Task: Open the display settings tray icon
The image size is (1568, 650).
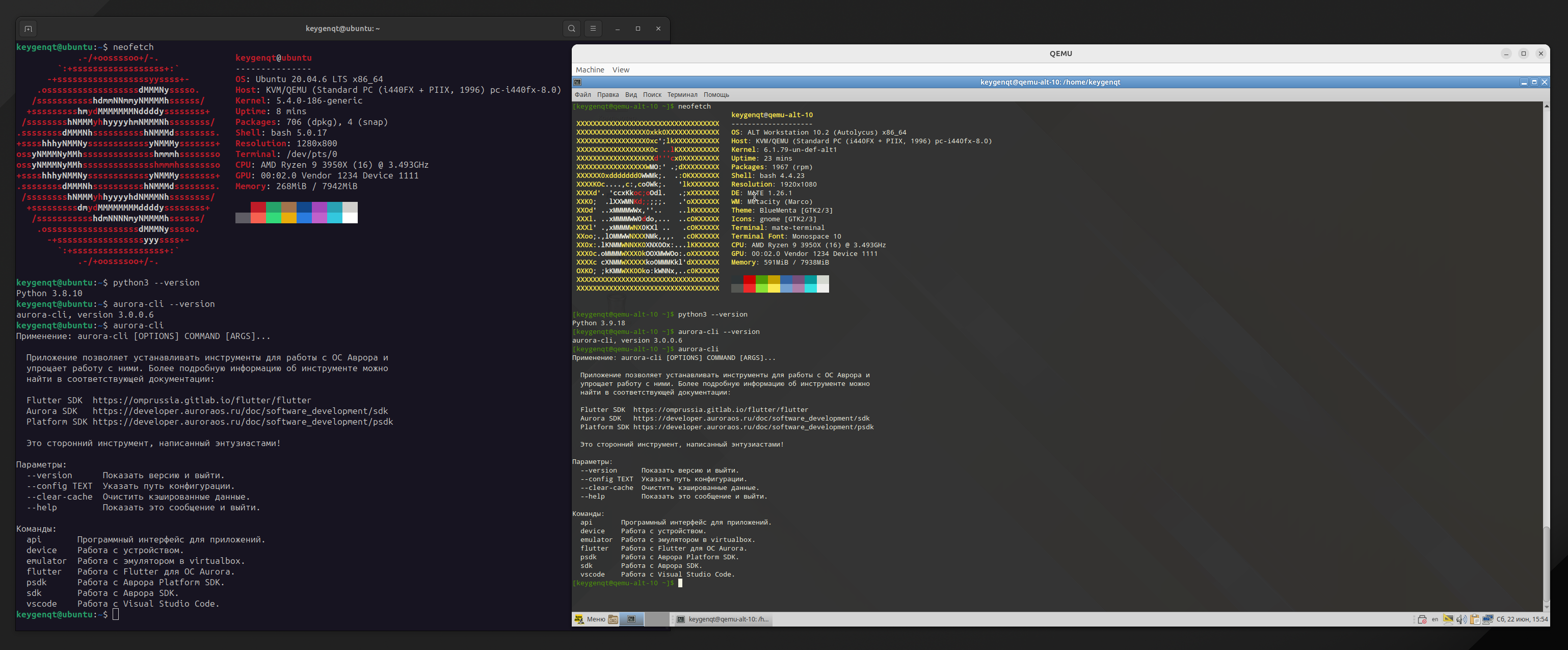Action: (1448, 619)
